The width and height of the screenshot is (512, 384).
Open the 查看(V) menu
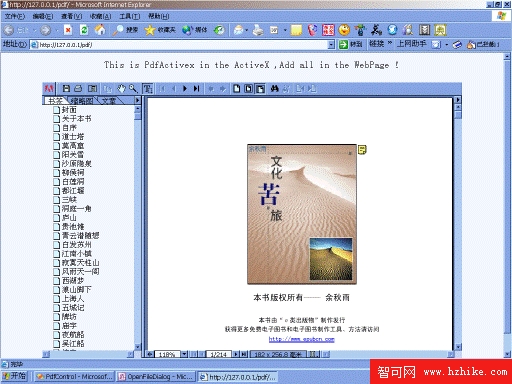click(x=72, y=16)
